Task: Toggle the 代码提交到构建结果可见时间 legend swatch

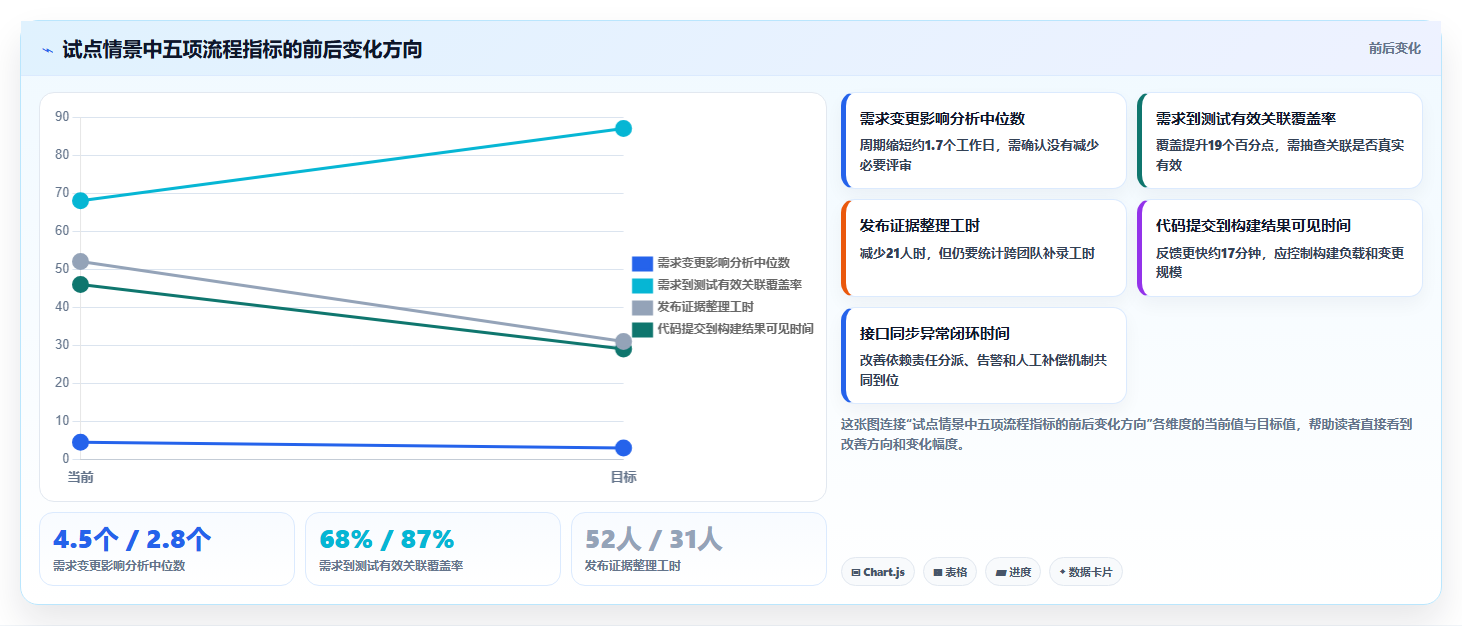Action: (x=642, y=329)
